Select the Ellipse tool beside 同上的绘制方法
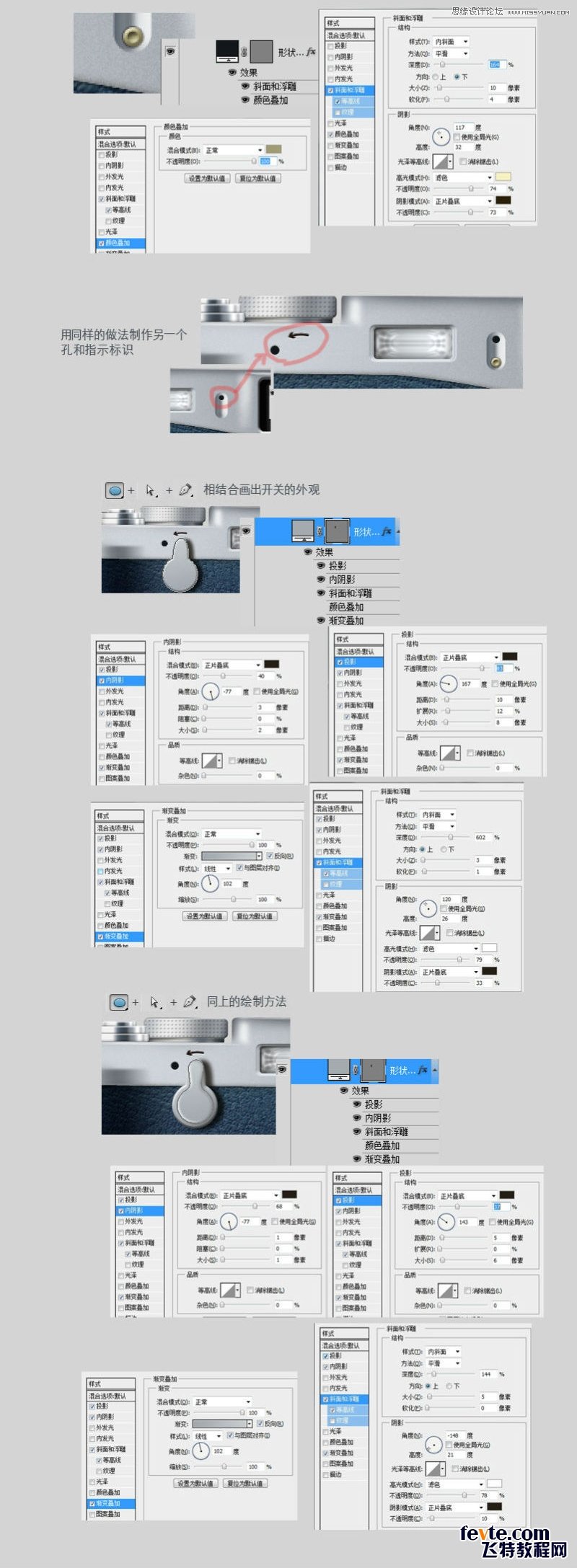This screenshot has height=1568, width=577. click(120, 1003)
